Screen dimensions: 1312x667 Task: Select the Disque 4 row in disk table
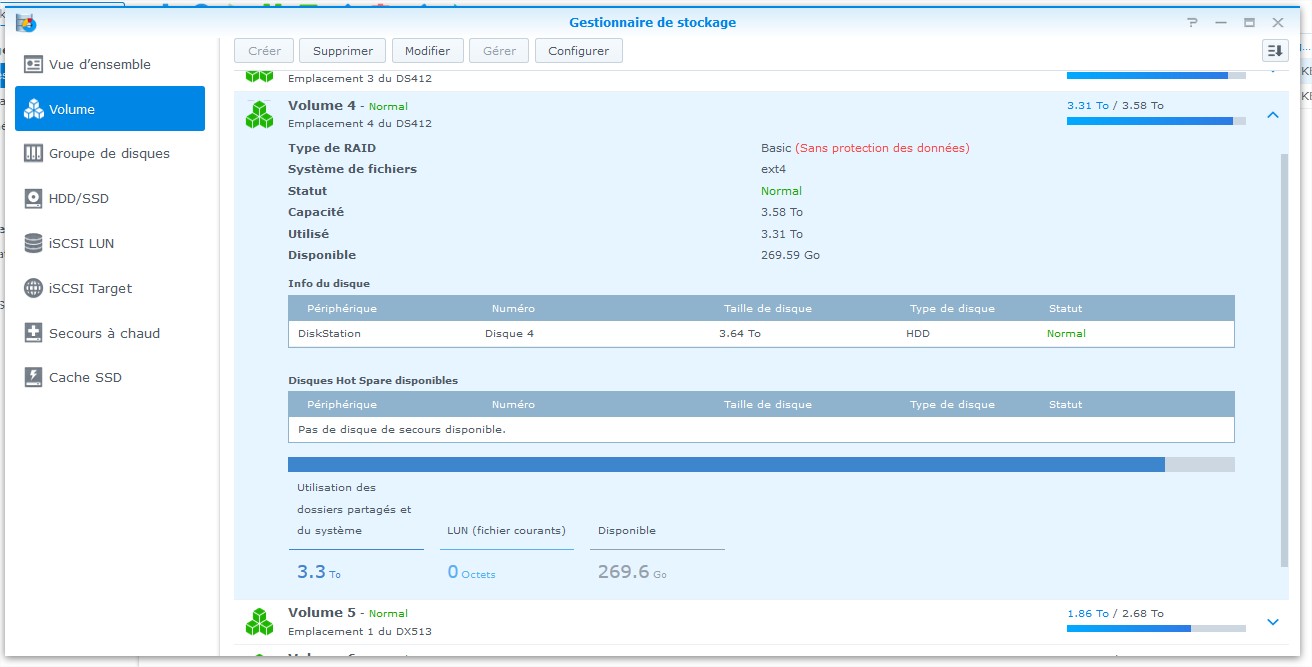point(761,333)
